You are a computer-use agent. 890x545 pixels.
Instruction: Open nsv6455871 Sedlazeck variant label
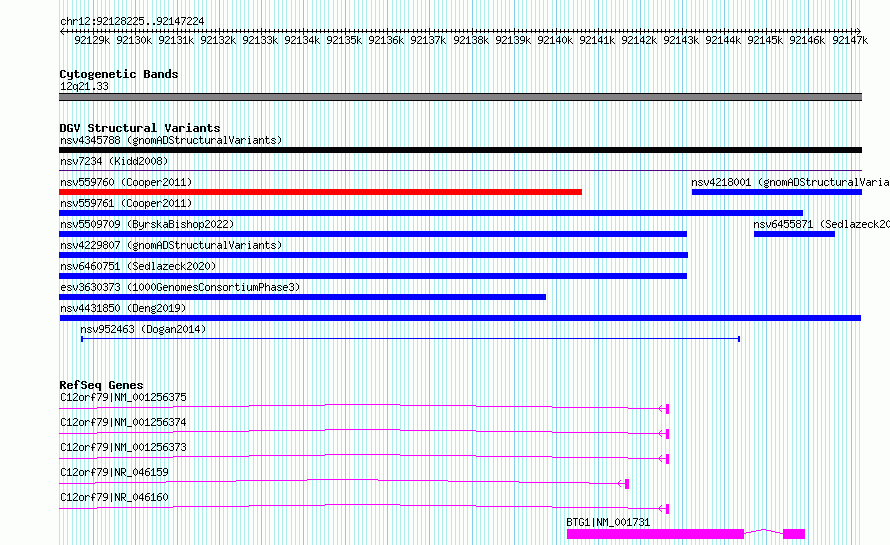tap(821, 224)
